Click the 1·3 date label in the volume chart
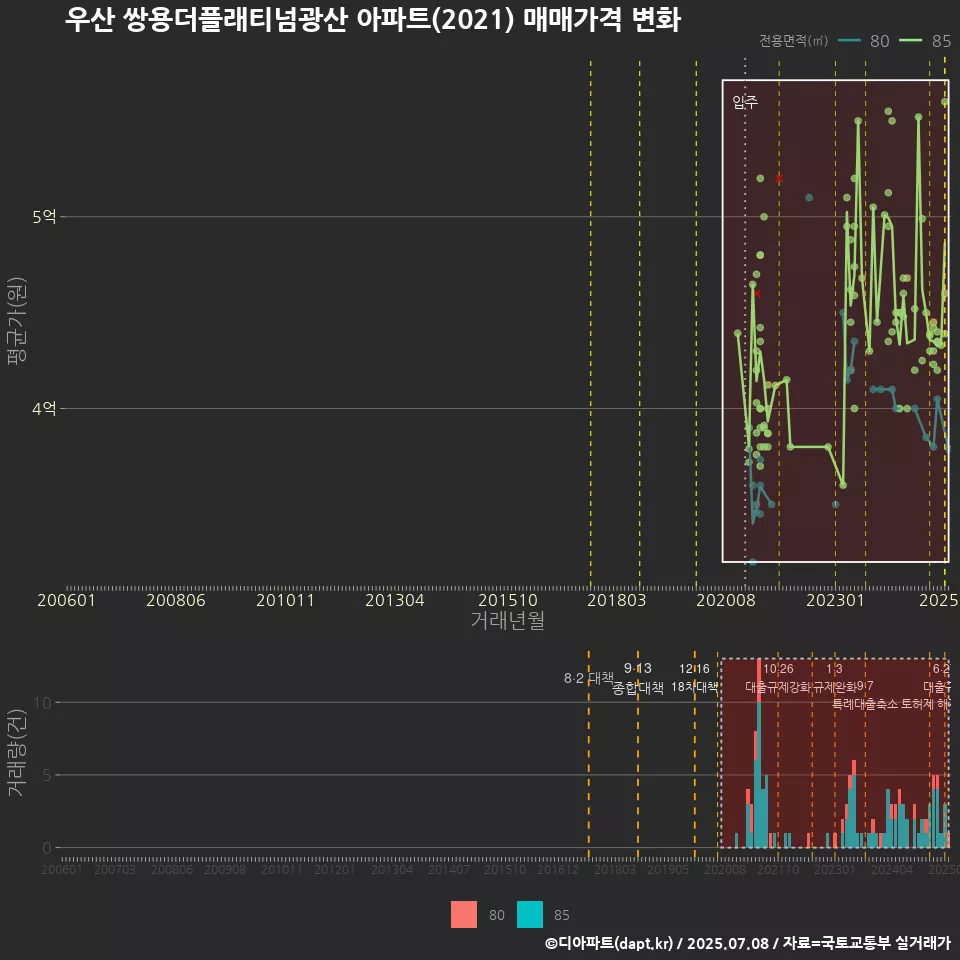This screenshot has width=960, height=960. click(x=834, y=669)
